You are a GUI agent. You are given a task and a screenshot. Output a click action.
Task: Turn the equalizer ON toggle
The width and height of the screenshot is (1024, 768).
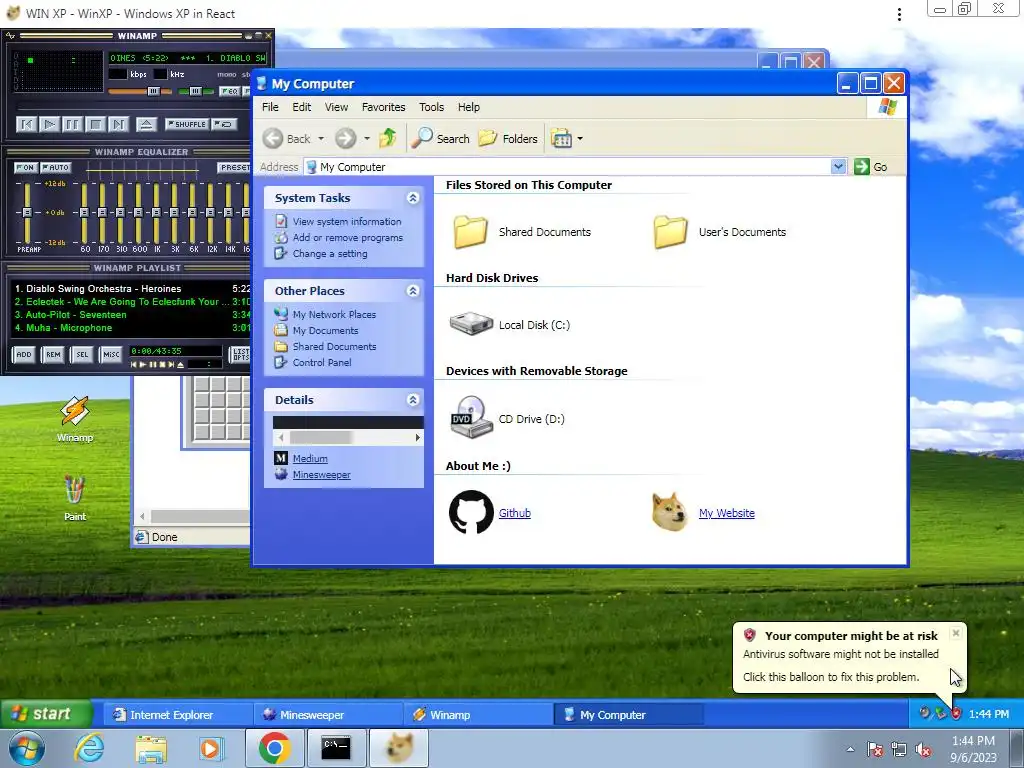26,168
